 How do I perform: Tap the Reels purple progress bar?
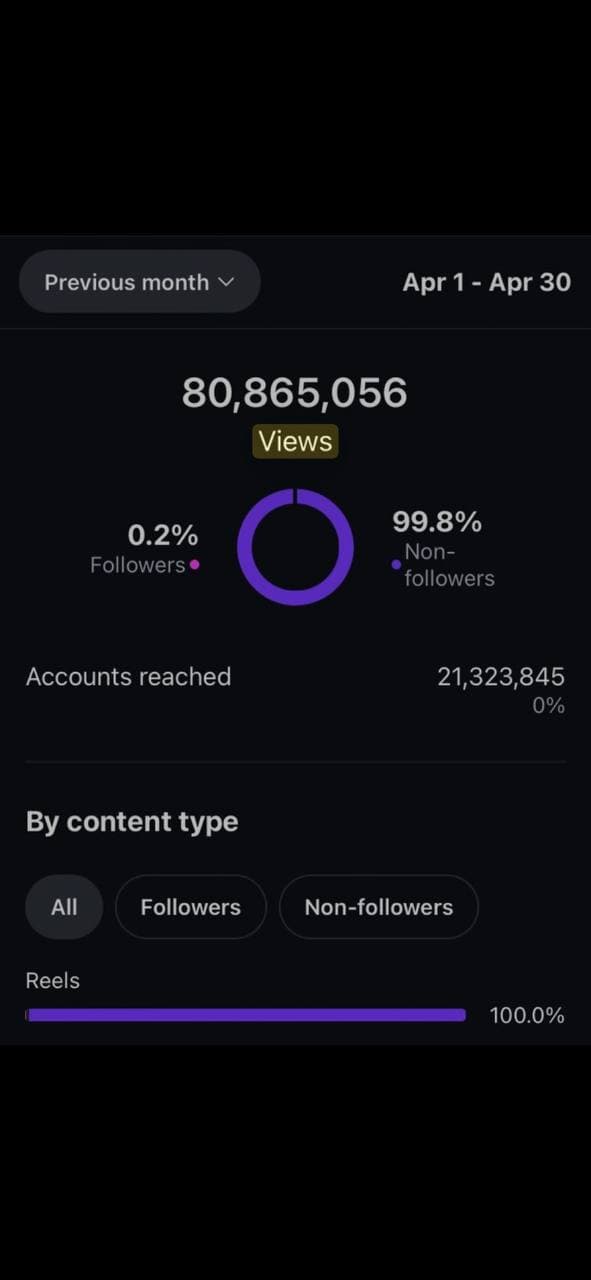tap(246, 1015)
